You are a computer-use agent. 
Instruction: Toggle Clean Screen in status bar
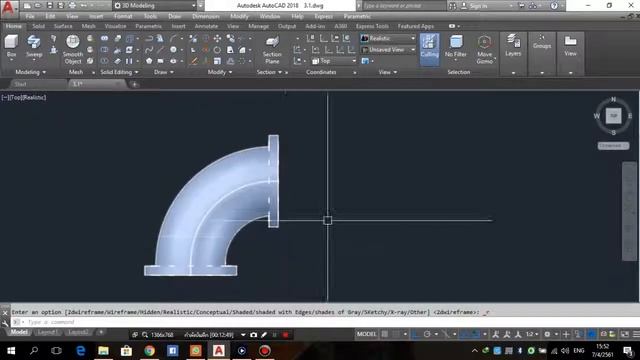pyautogui.click(x=624, y=334)
